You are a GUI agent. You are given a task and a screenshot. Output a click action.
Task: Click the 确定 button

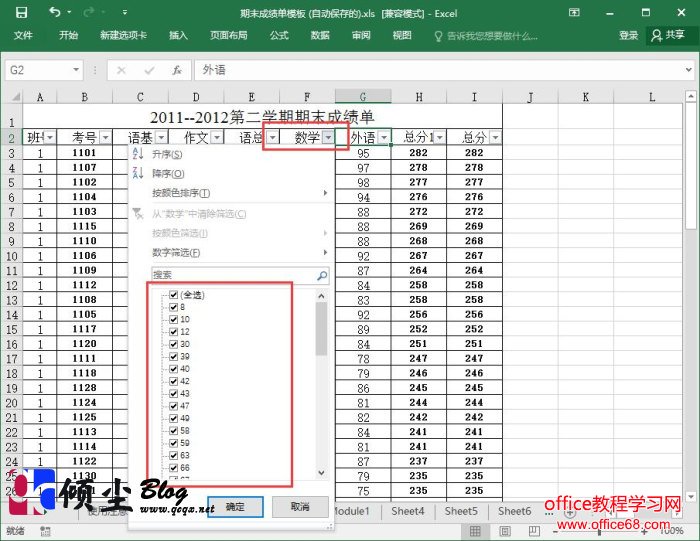(x=235, y=507)
